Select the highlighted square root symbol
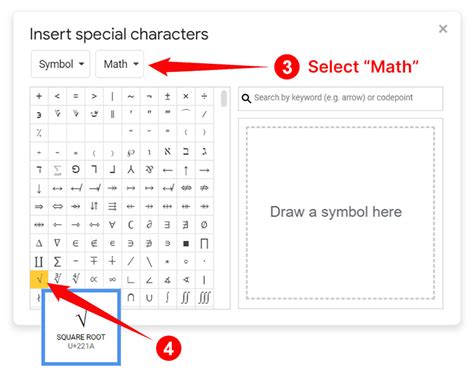The height and width of the screenshot is (381, 474). pos(39,279)
